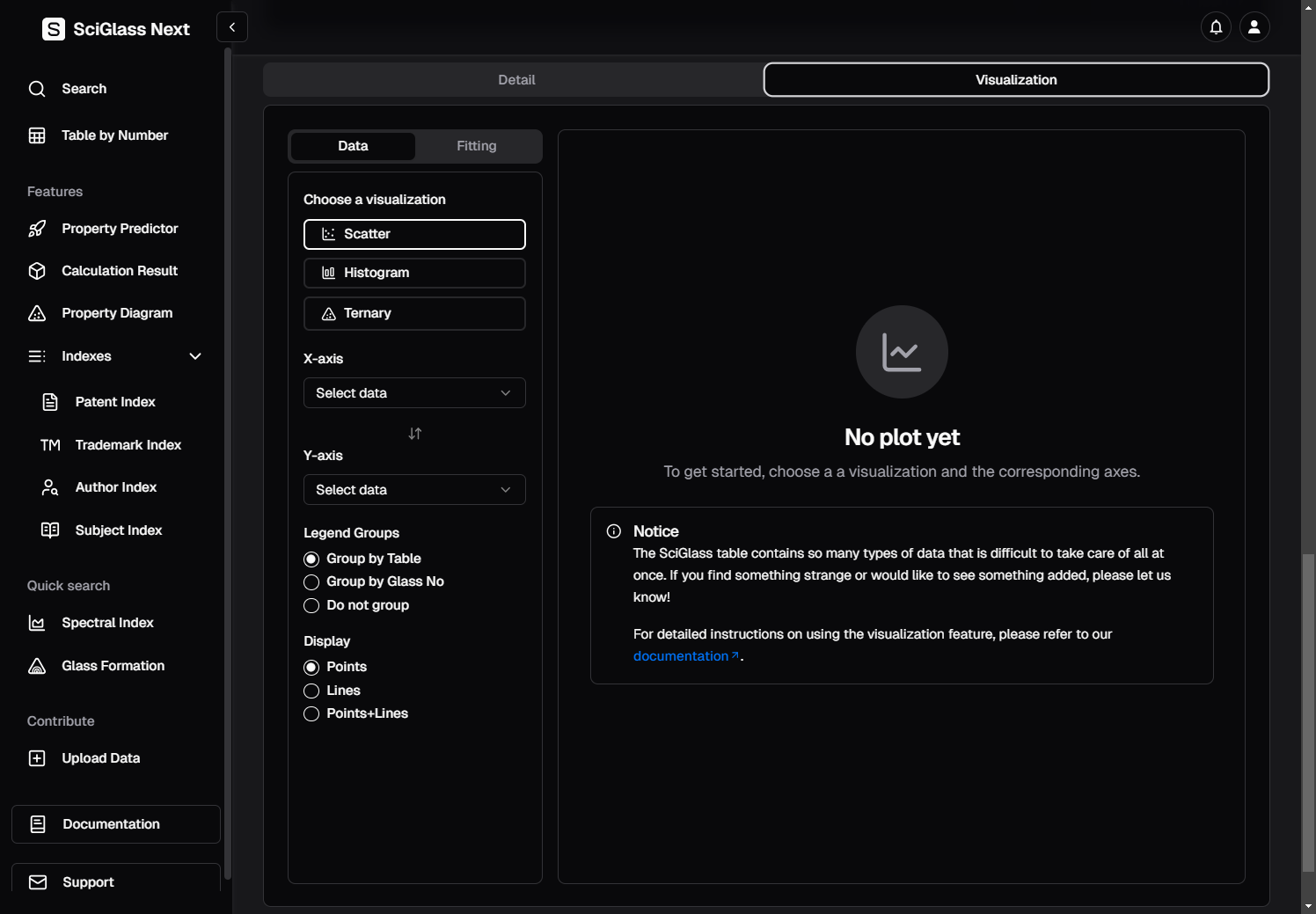Image resolution: width=1316 pixels, height=914 pixels.
Task: Open Spectral Index quick search
Action: [x=107, y=623]
